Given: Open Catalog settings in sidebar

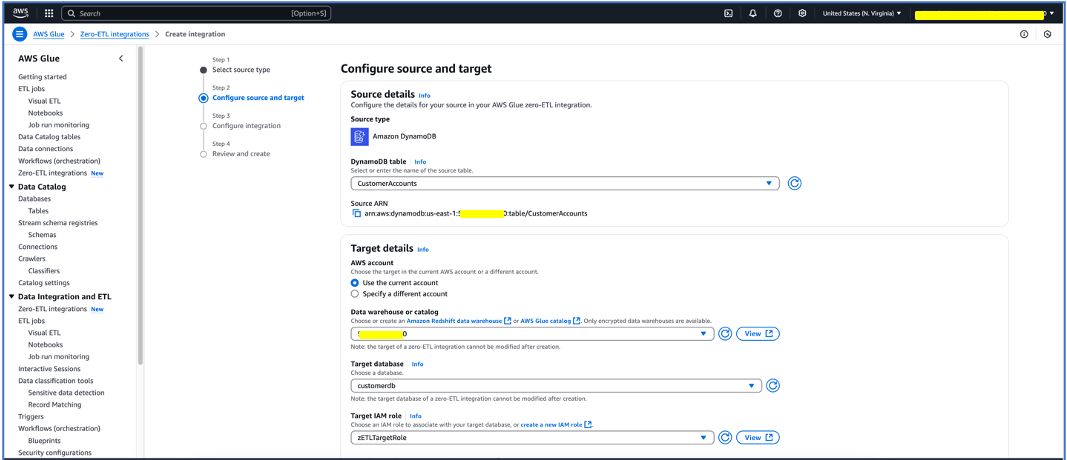Looking at the screenshot, I should click(x=44, y=282).
